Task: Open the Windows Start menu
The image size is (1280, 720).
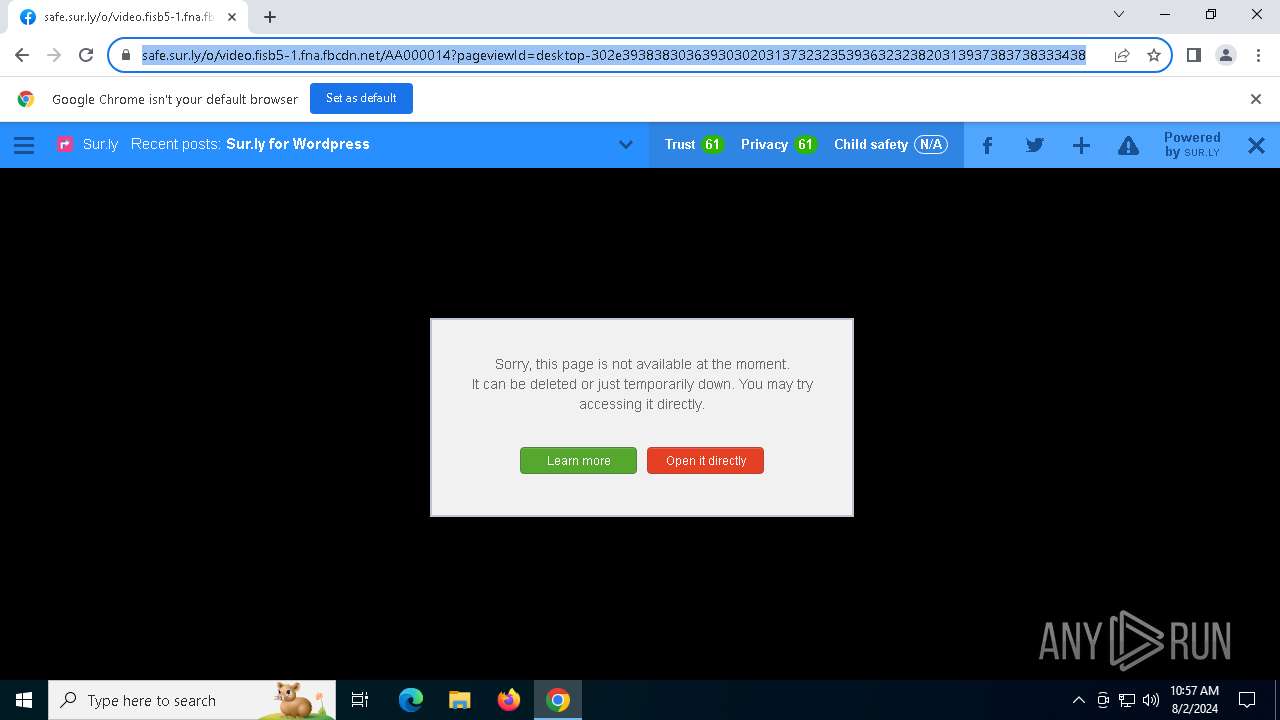Action: (24, 700)
